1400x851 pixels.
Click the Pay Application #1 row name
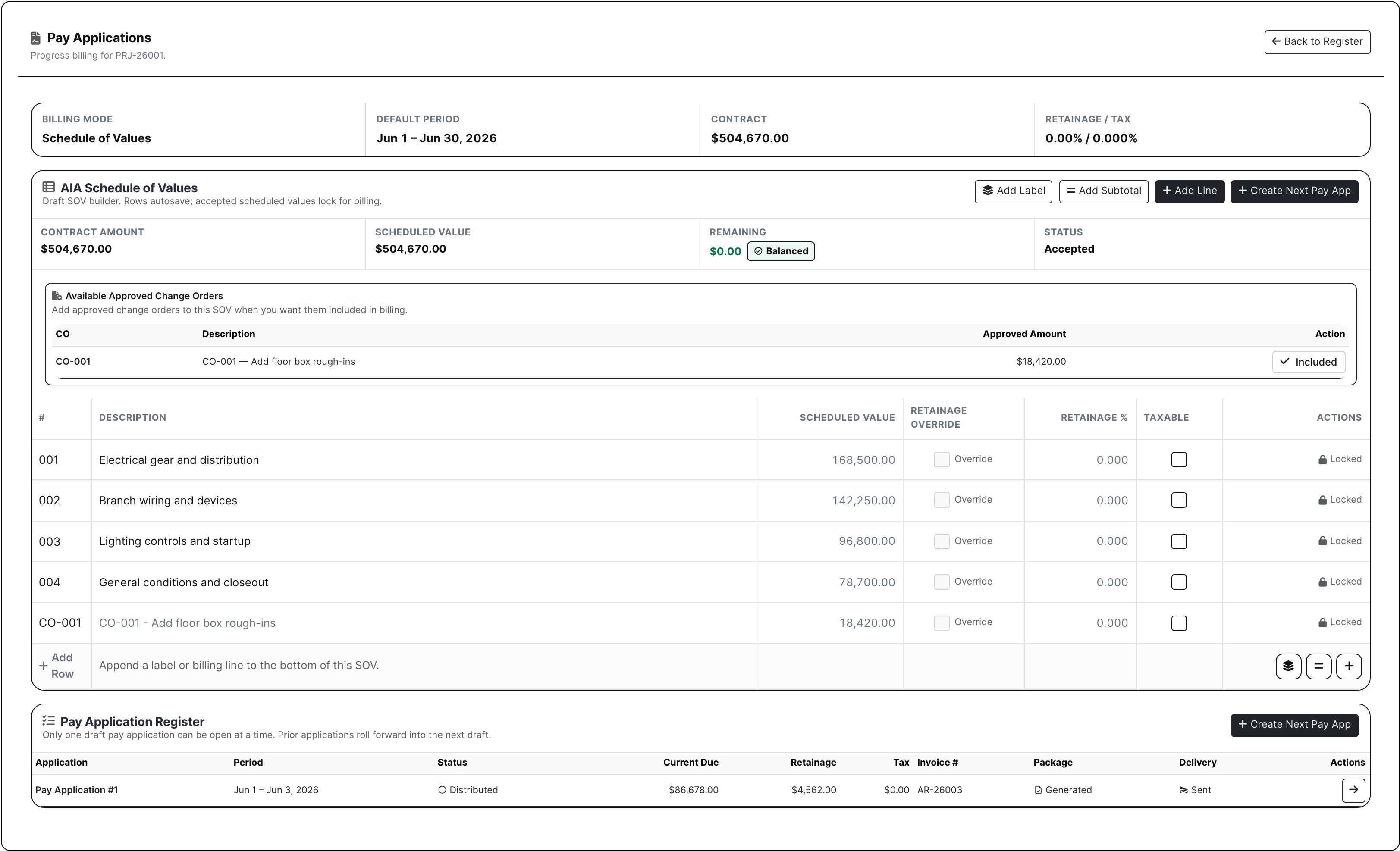(77, 790)
